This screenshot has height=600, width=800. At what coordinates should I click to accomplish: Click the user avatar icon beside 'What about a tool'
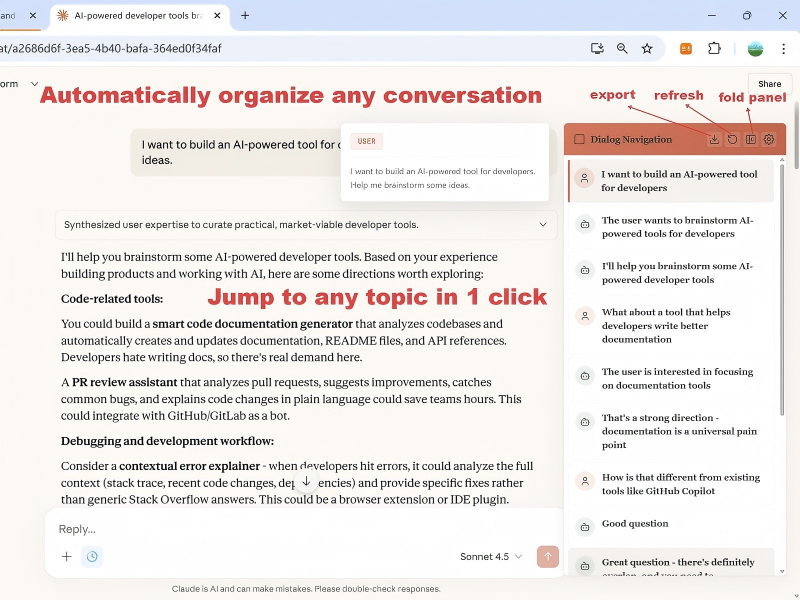585,316
